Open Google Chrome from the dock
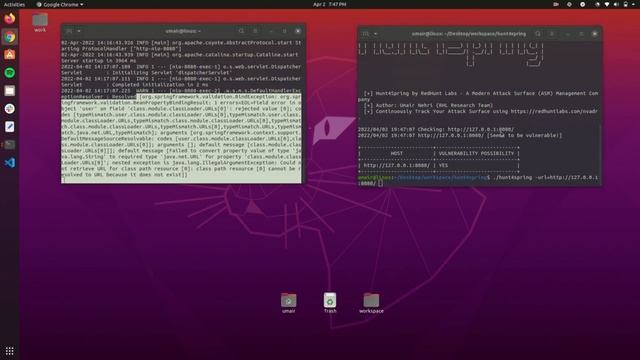This screenshot has height=360, width=640. tap(10, 37)
